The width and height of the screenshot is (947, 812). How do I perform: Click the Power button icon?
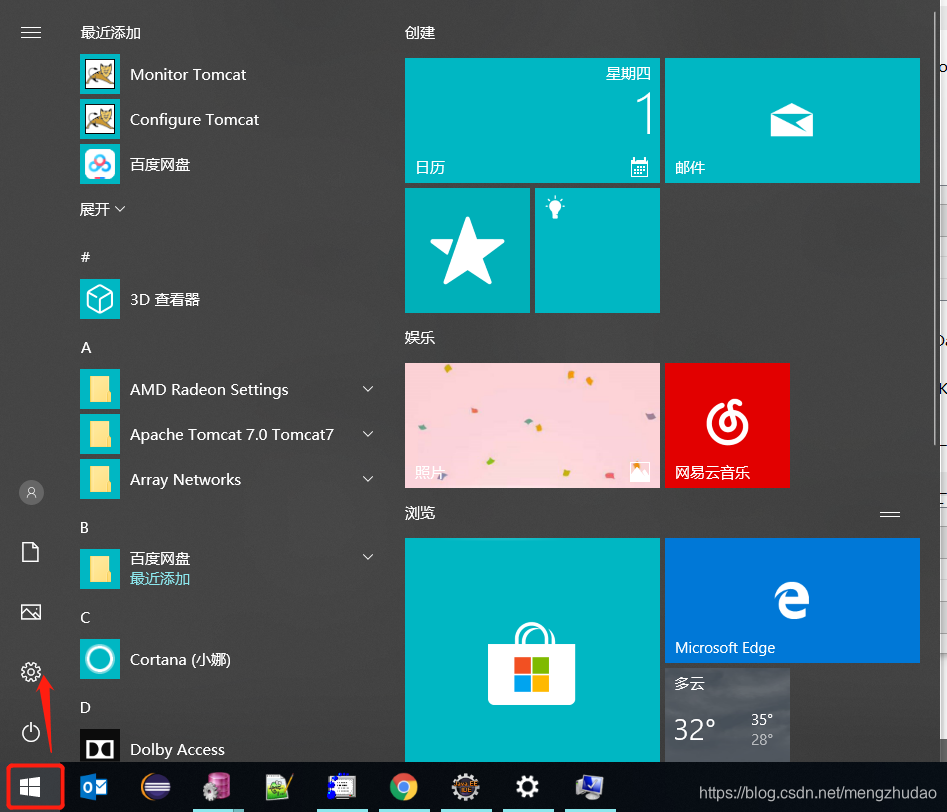(31, 732)
